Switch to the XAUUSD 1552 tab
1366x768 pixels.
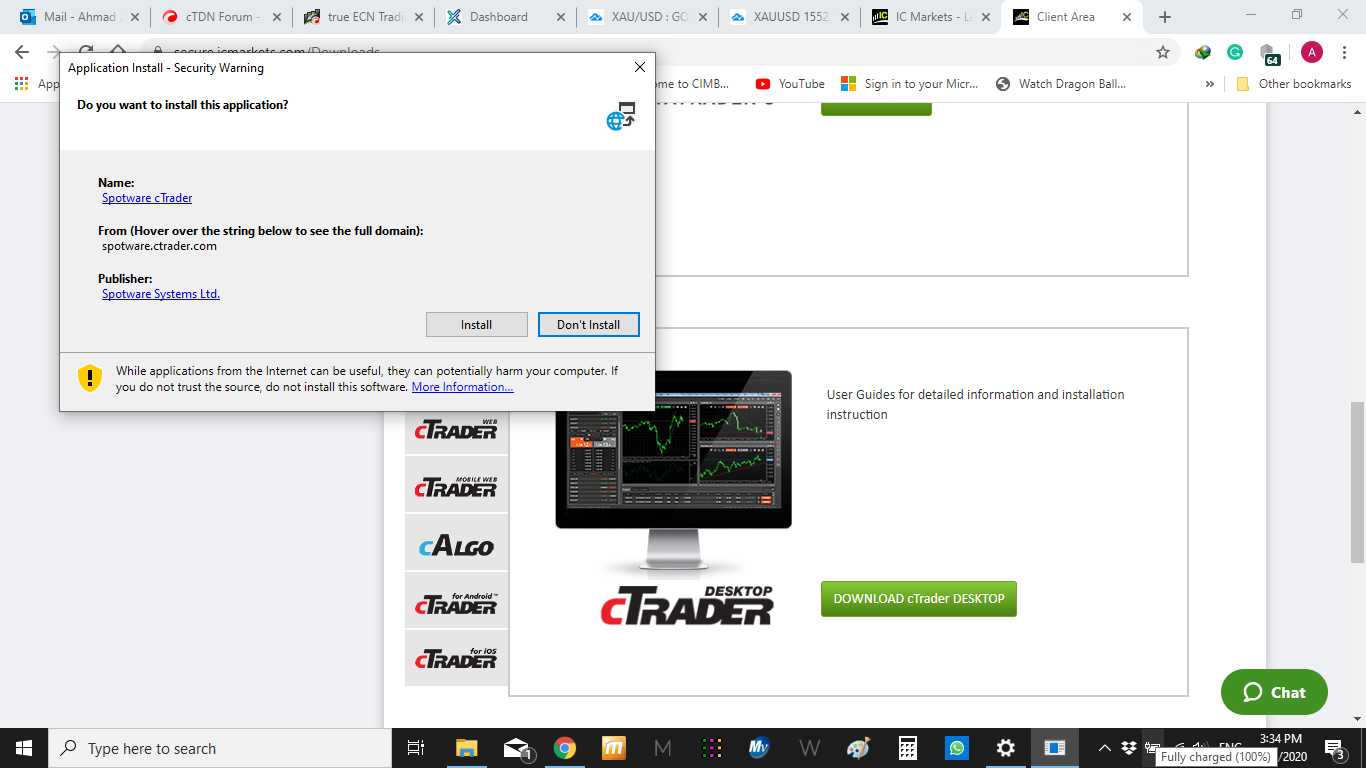point(790,17)
